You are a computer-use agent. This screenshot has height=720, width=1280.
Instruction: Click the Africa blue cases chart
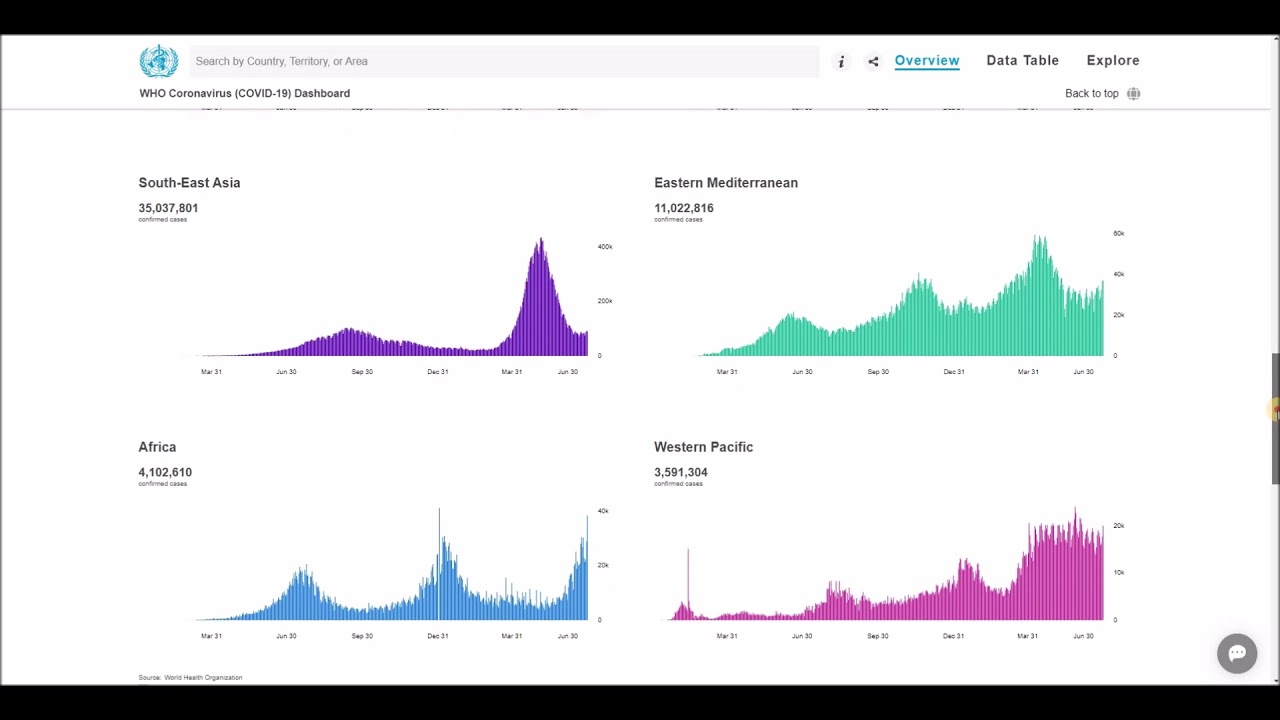392,565
